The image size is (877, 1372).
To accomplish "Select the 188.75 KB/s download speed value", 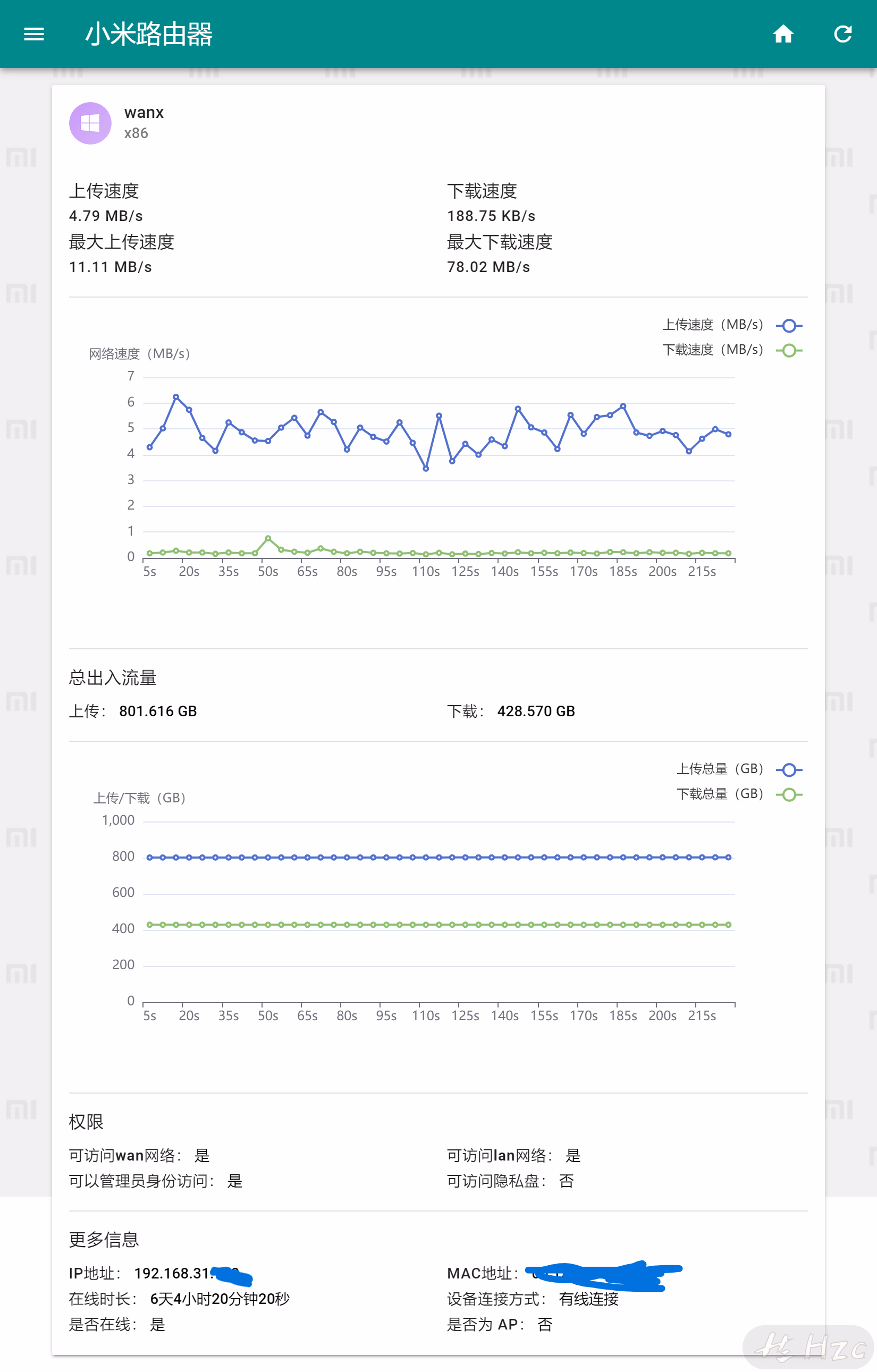I will point(491,216).
